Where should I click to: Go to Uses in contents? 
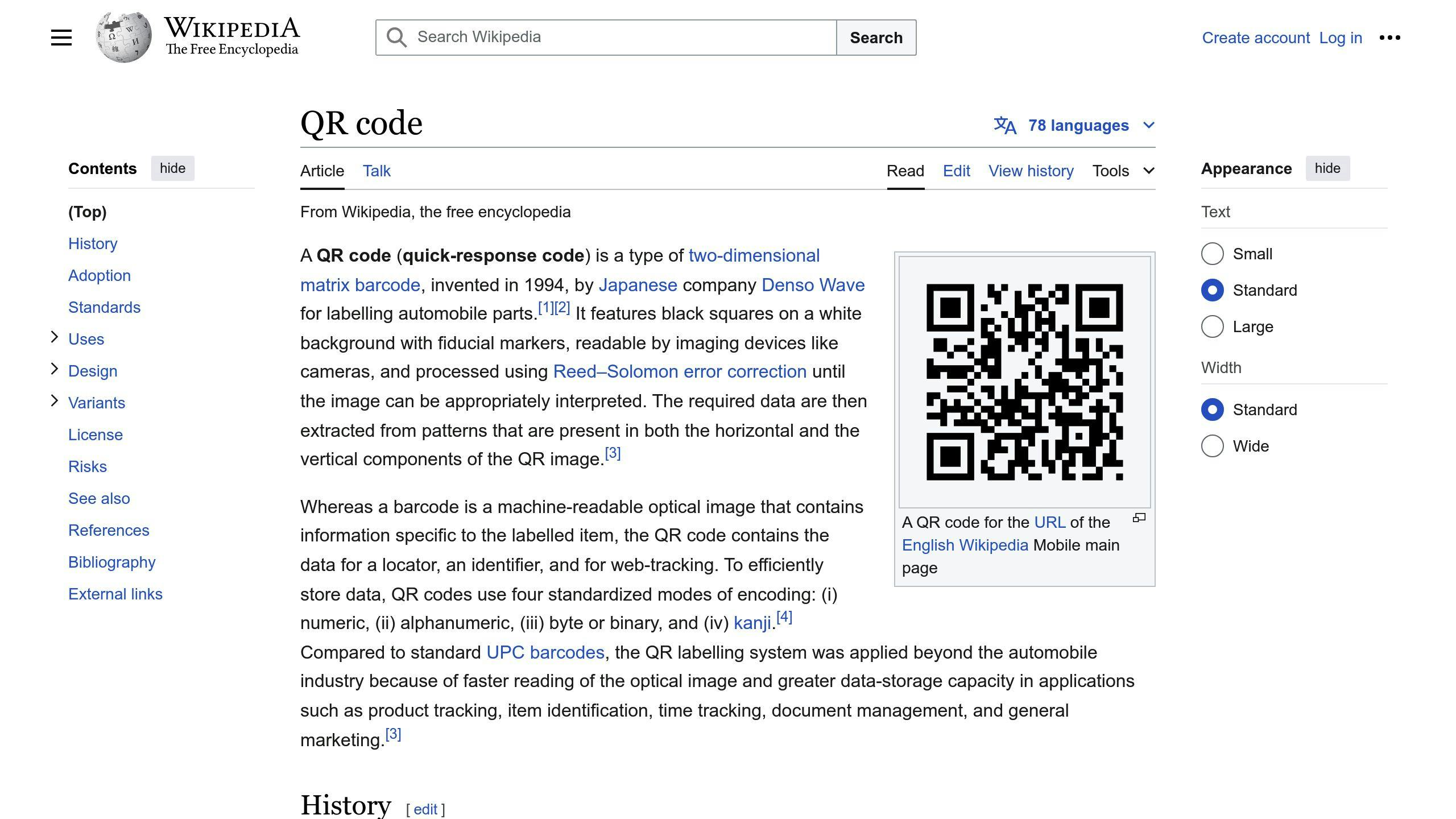(86, 339)
